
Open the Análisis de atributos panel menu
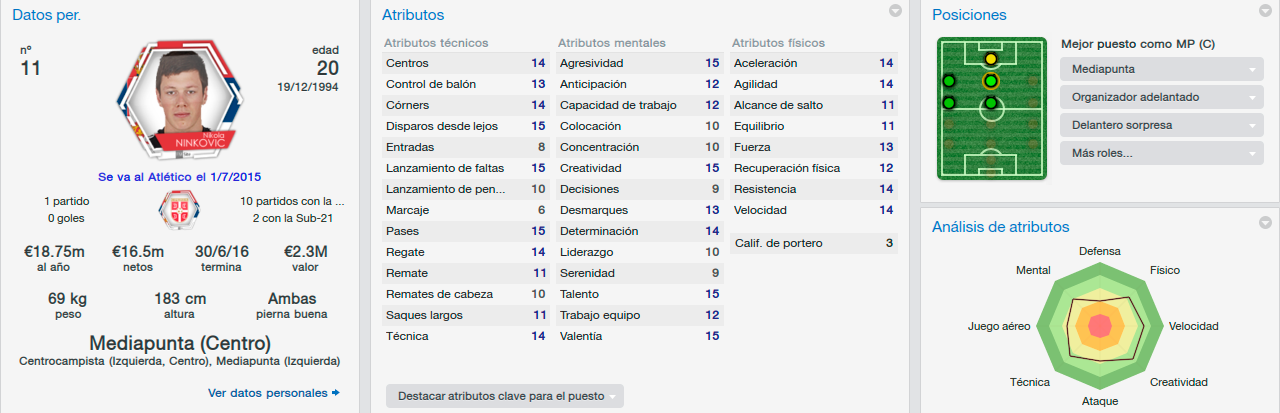pyautogui.click(x=1265, y=223)
